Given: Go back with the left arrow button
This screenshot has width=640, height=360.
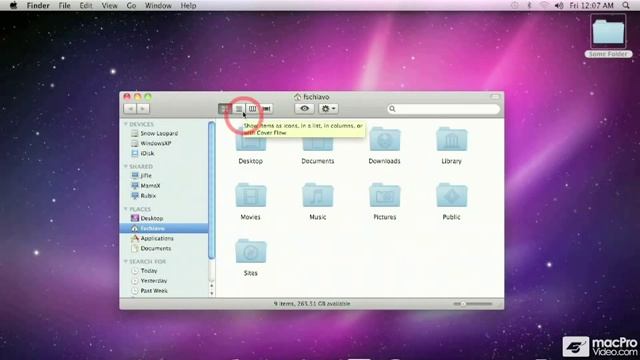Looking at the screenshot, I should [130, 109].
